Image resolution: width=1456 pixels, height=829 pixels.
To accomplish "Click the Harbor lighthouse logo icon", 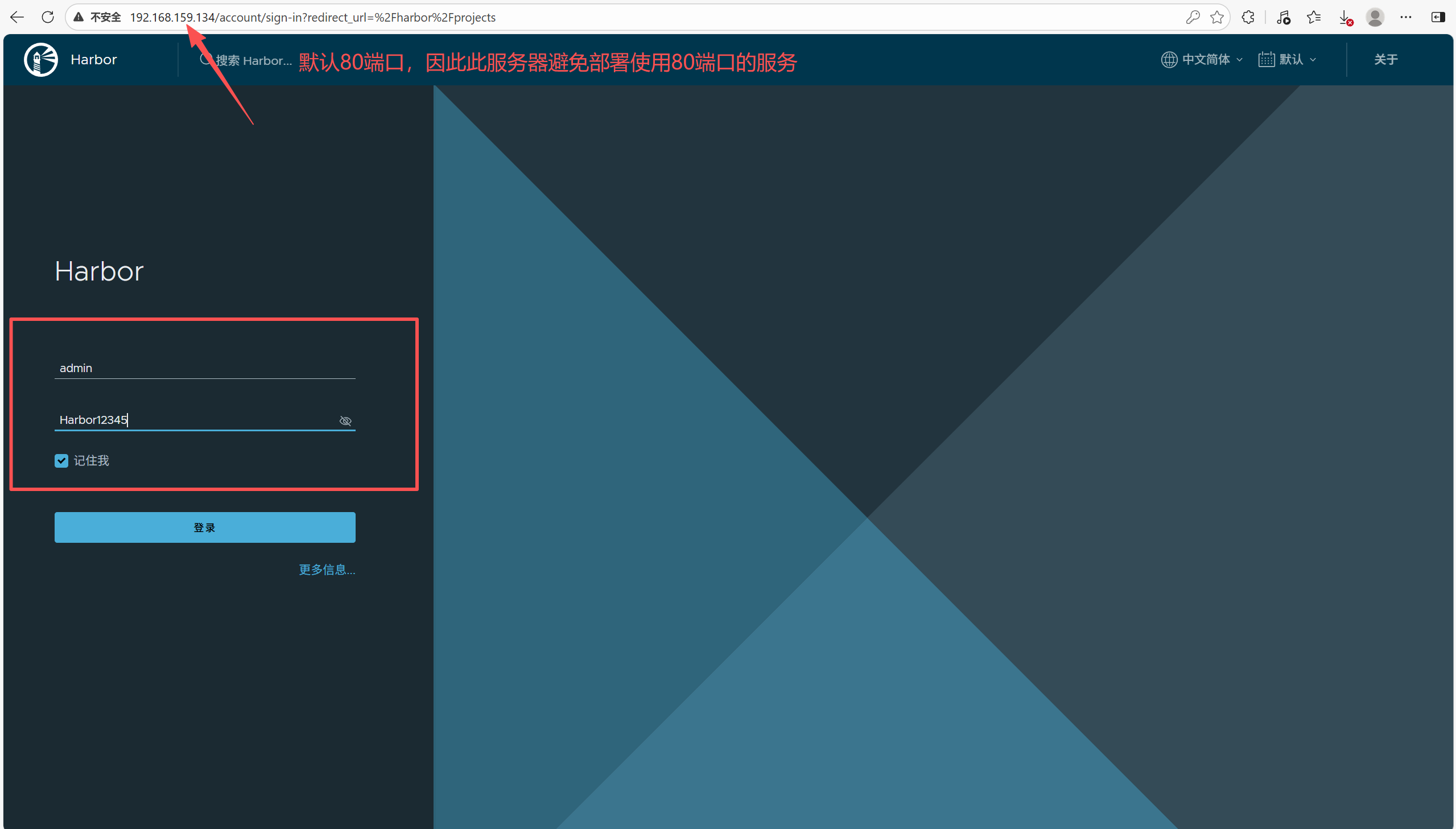I will point(40,59).
